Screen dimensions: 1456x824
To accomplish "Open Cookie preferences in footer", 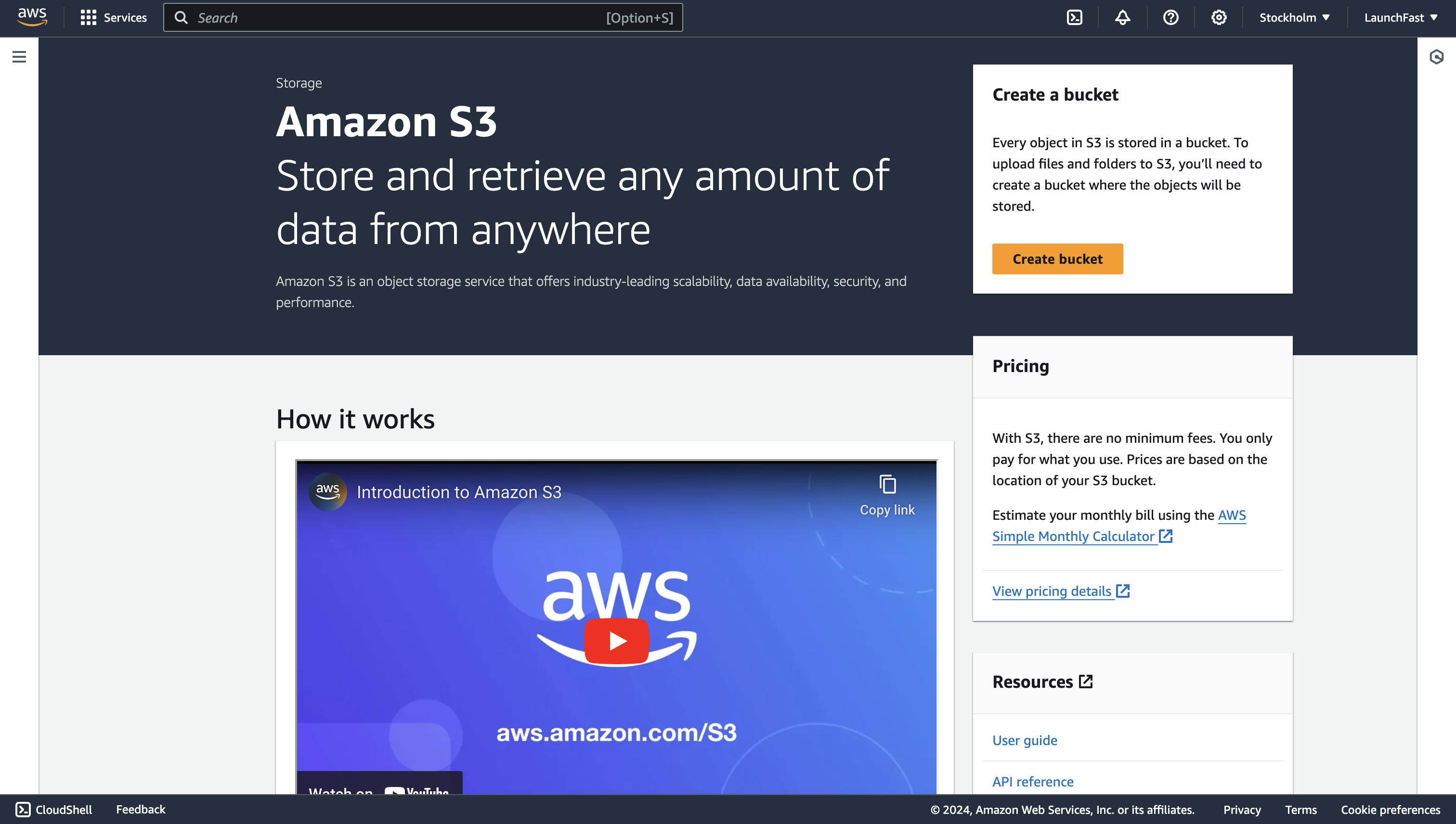I will [x=1390, y=809].
